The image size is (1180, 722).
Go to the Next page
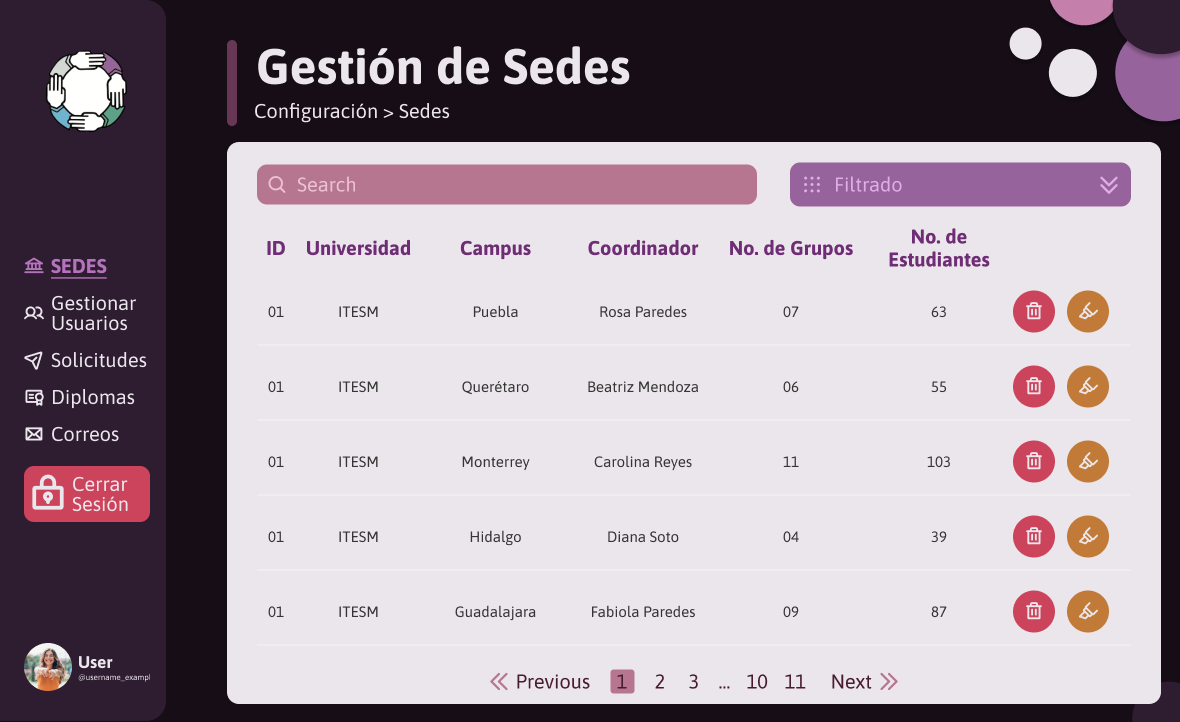pyautogui.click(x=864, y=681)
